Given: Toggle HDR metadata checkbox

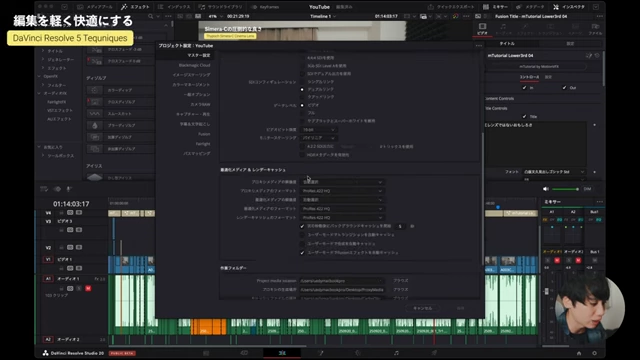Looking at the screenshot, I should pyautogui.click(x=302, y=155).
